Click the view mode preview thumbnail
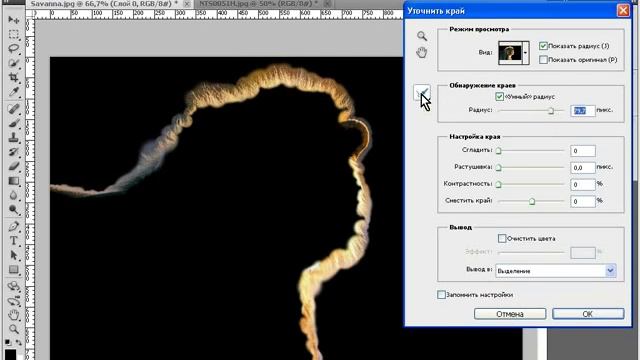Image resolution: width=640 pixels, height=360 pixels. (510, 53)
